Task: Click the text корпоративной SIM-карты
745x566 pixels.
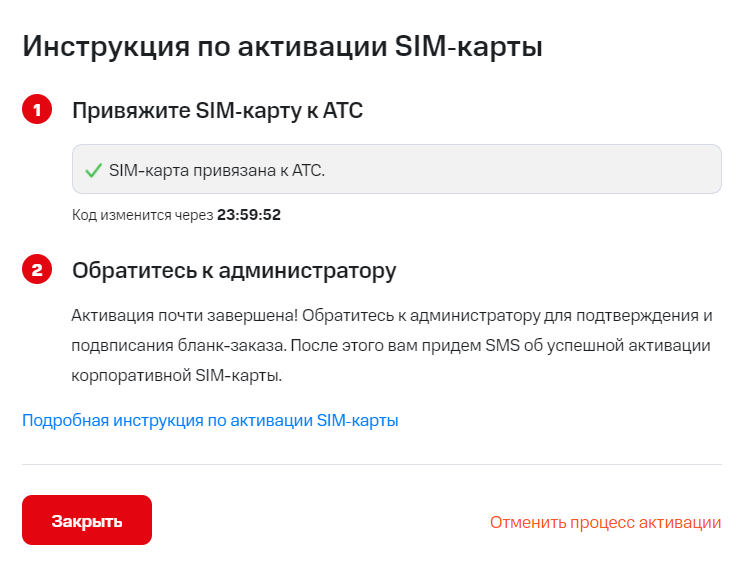Action: click(177, 377)
